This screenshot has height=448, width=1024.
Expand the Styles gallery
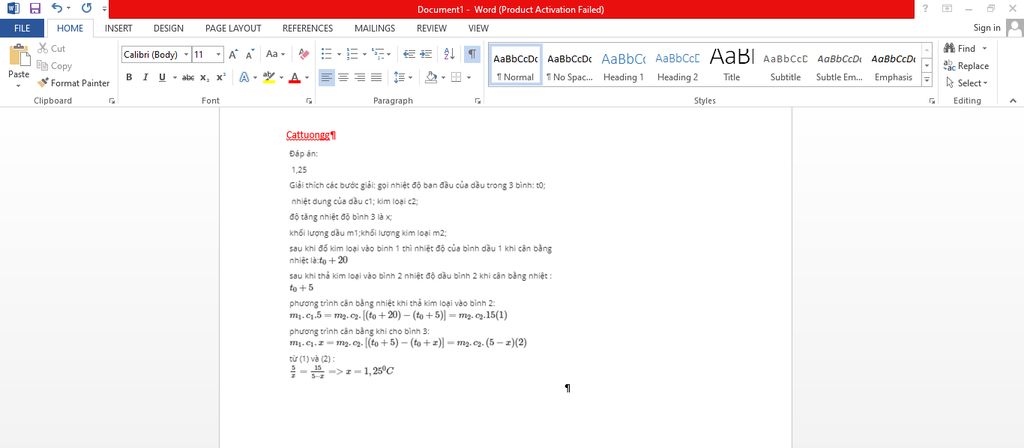pyautogui.click(x=927, y=80)
